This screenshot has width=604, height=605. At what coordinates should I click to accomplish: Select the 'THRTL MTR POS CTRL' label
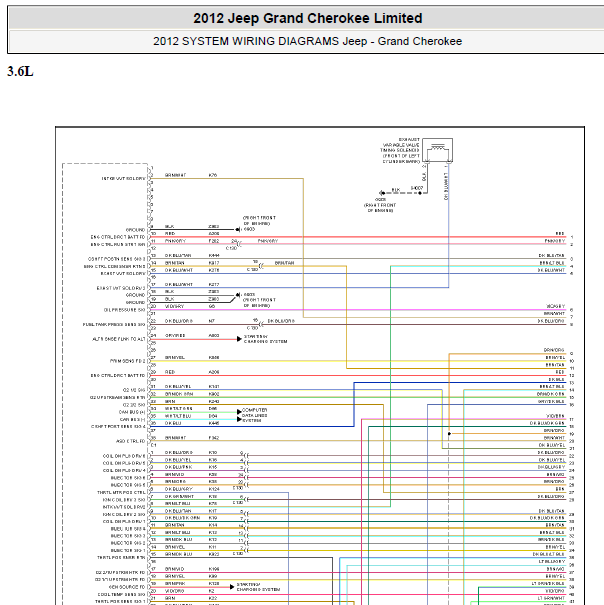pyautogui.click(x=121, y=492)
